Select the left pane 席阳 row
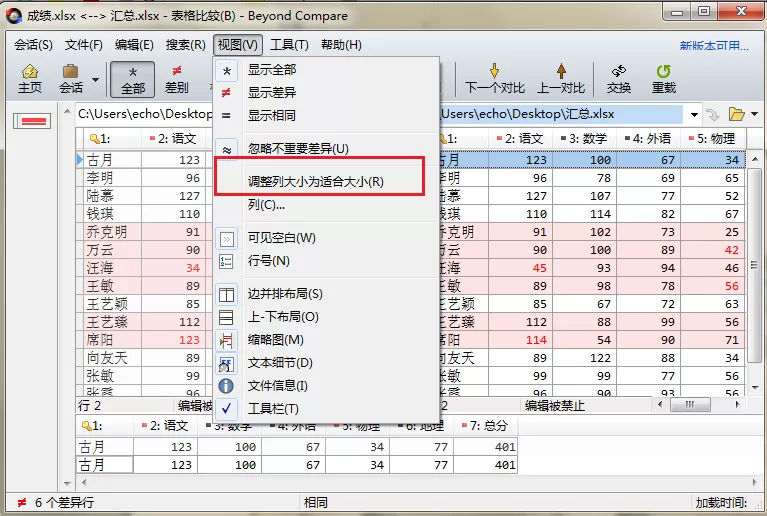This screenshot has width=767, height=516. point(144,340)
